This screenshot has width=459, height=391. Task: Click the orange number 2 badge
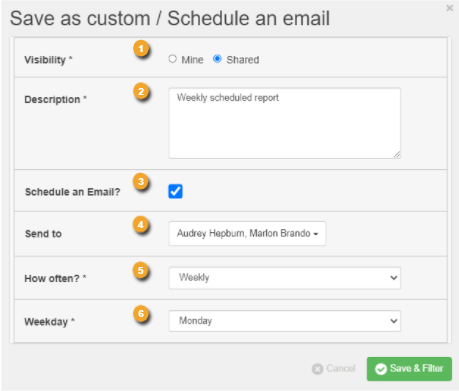(x=141, y=91)
